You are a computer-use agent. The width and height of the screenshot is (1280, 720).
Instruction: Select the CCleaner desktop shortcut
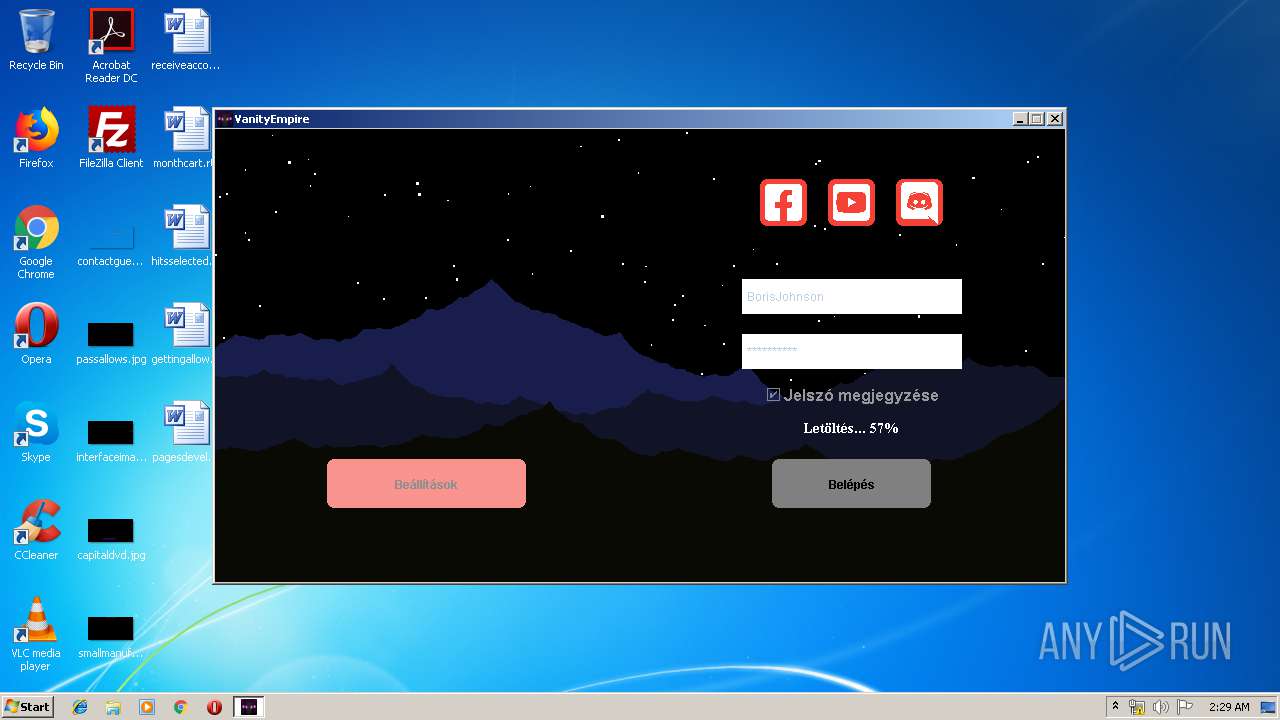click(36, 531)
